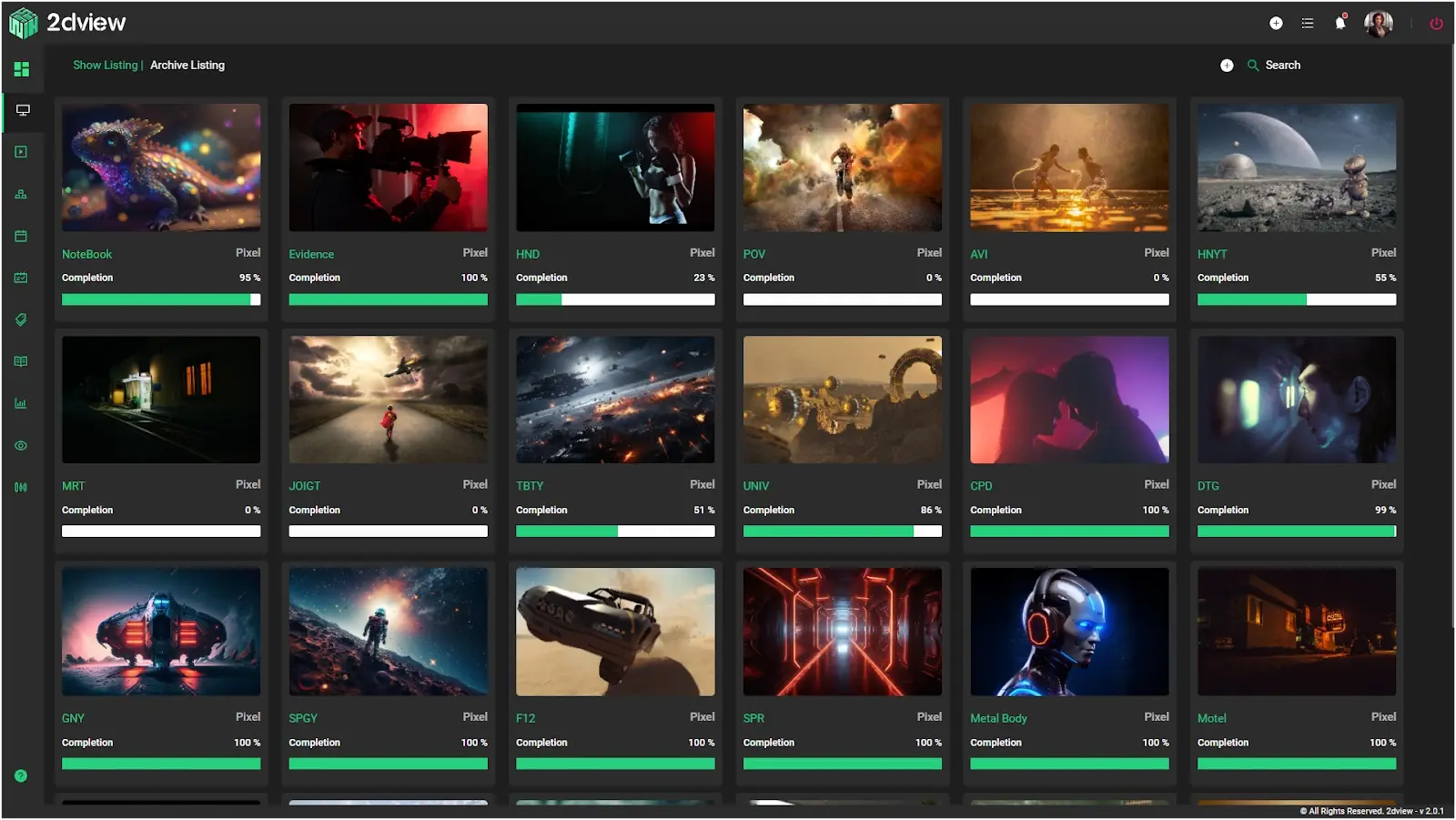
Task: Click the green search magnifier icon
Action: [x=1253, y=66]
